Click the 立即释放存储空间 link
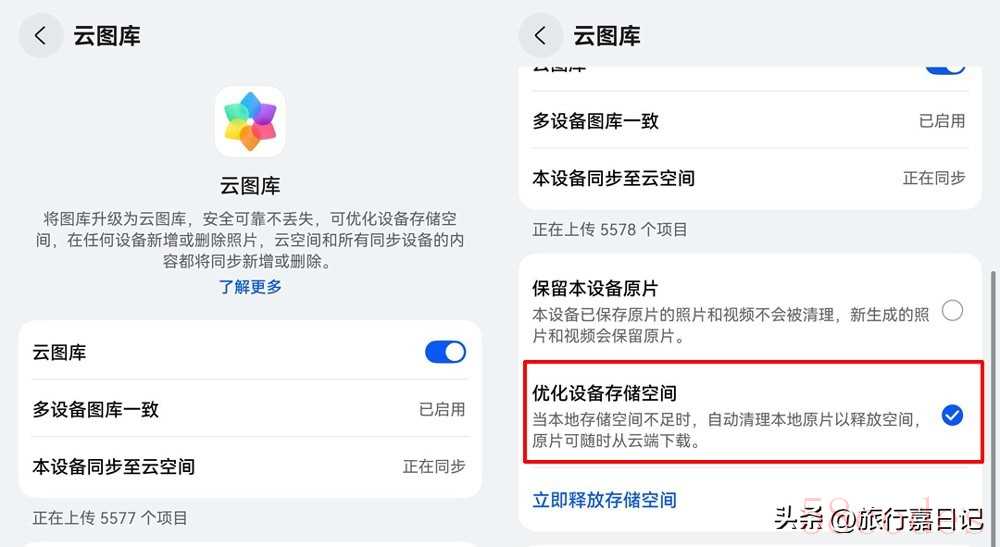Screen dimensions: 1000x547 (604, 500)
